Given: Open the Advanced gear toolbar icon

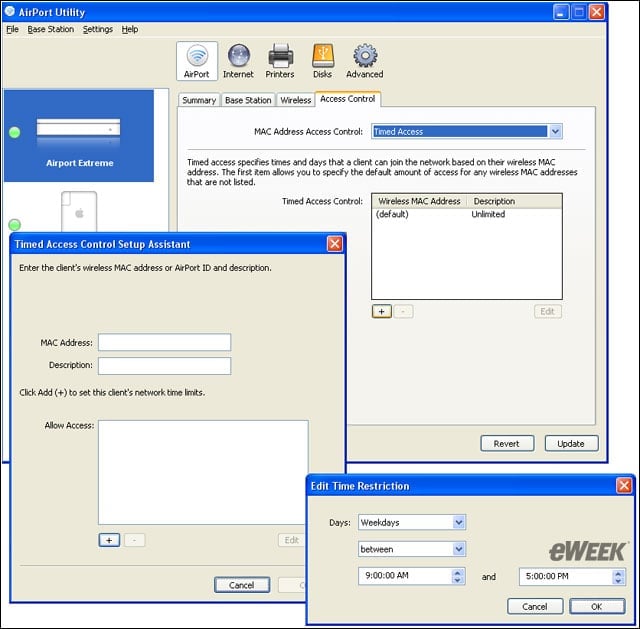Looking at the screenshot, I should tap(364, 61).
